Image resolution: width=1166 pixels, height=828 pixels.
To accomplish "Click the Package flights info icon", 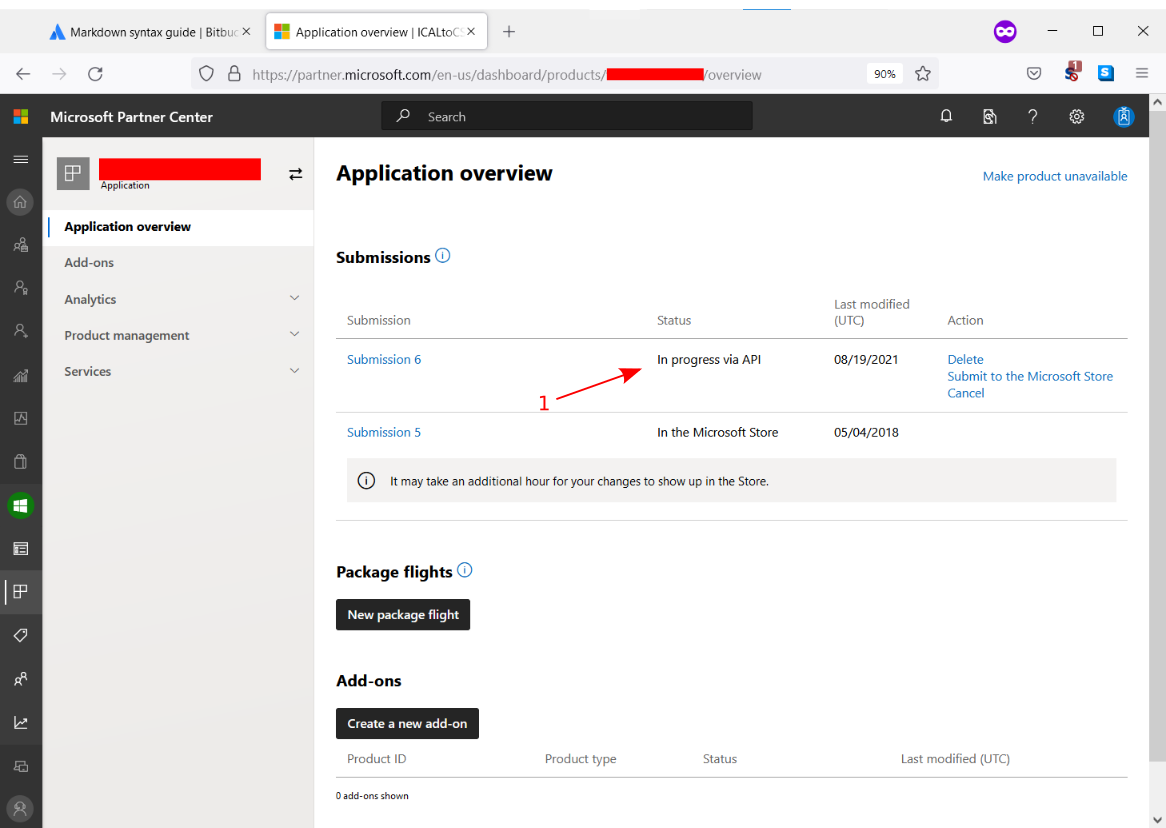I will pyautogui.click(x=465, y=570).
